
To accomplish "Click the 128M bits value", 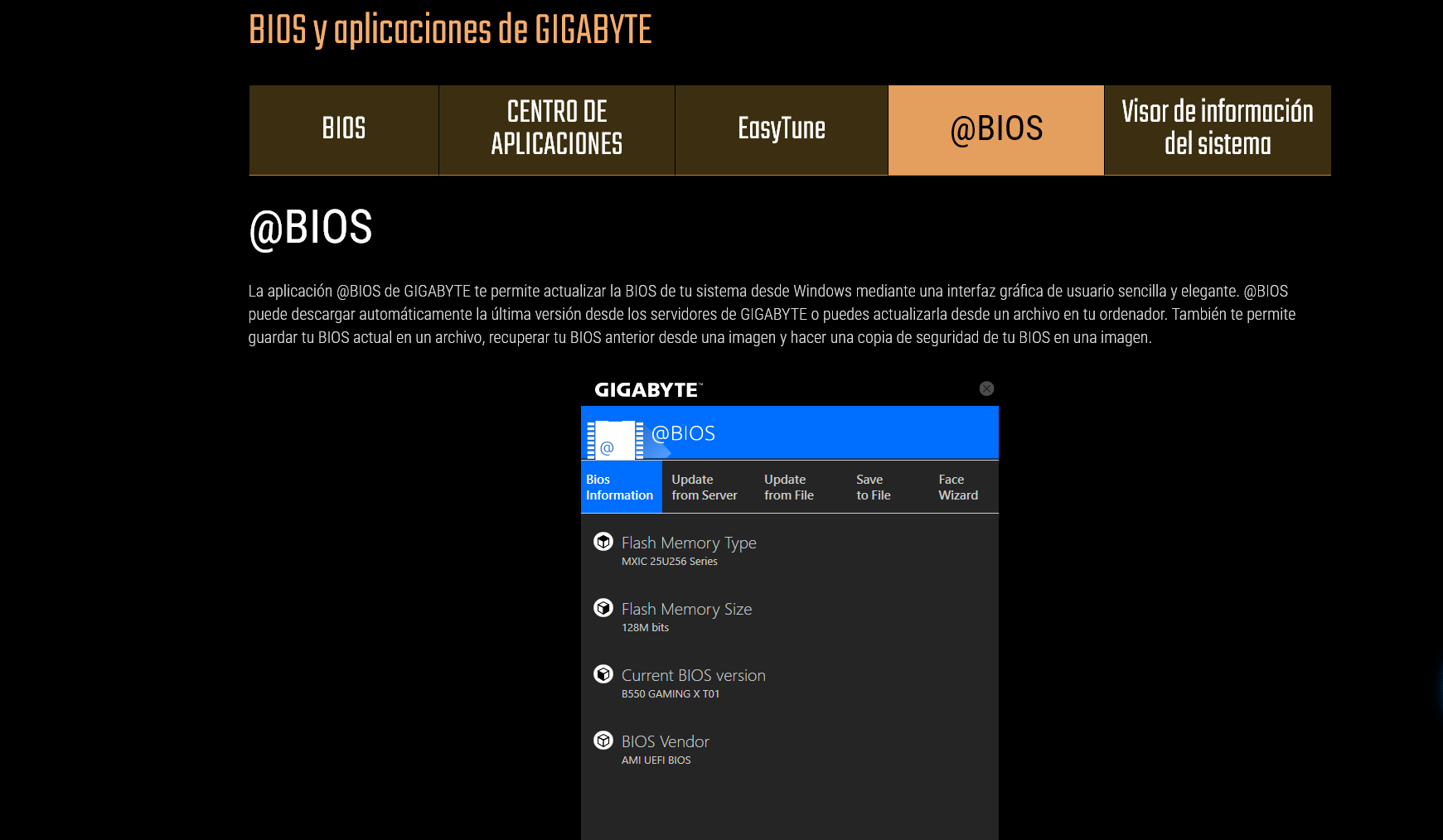I will (x=645, y=628).
